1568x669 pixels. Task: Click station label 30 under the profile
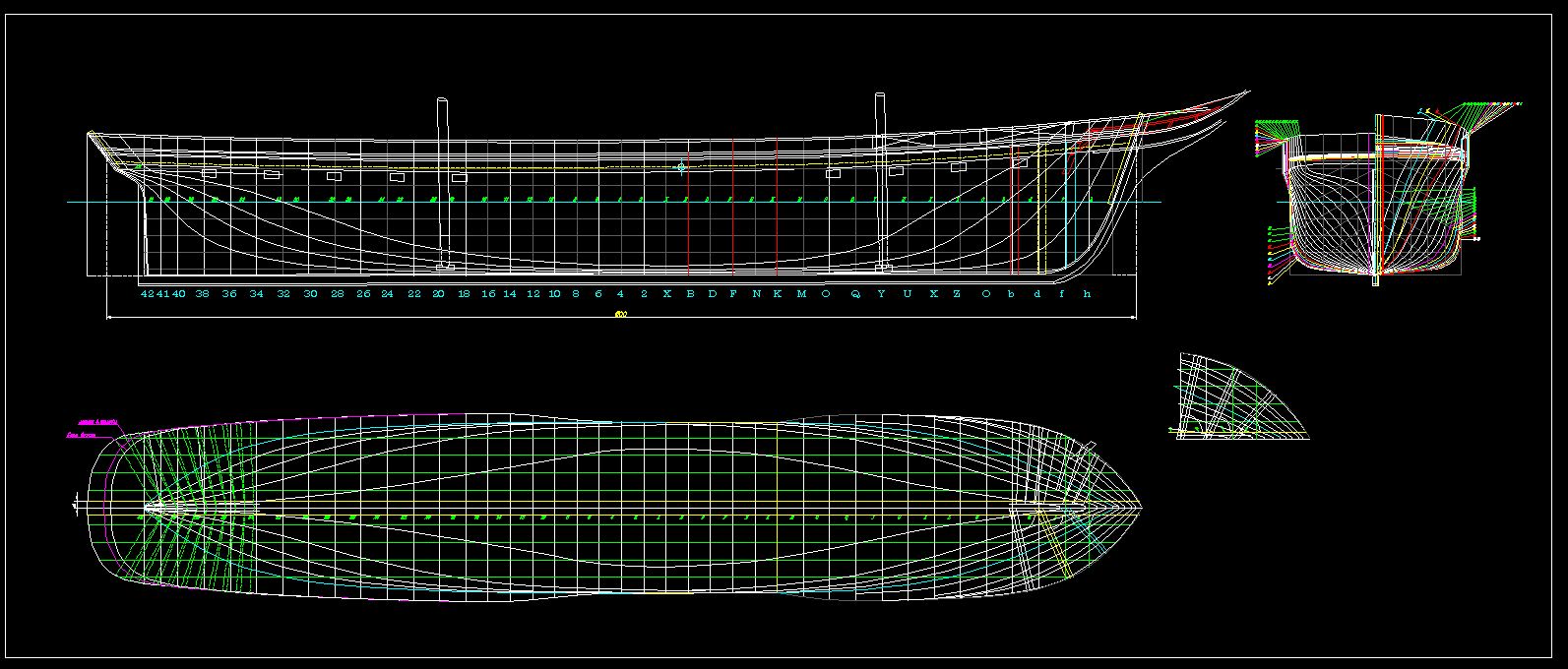(x=310, y=293)
